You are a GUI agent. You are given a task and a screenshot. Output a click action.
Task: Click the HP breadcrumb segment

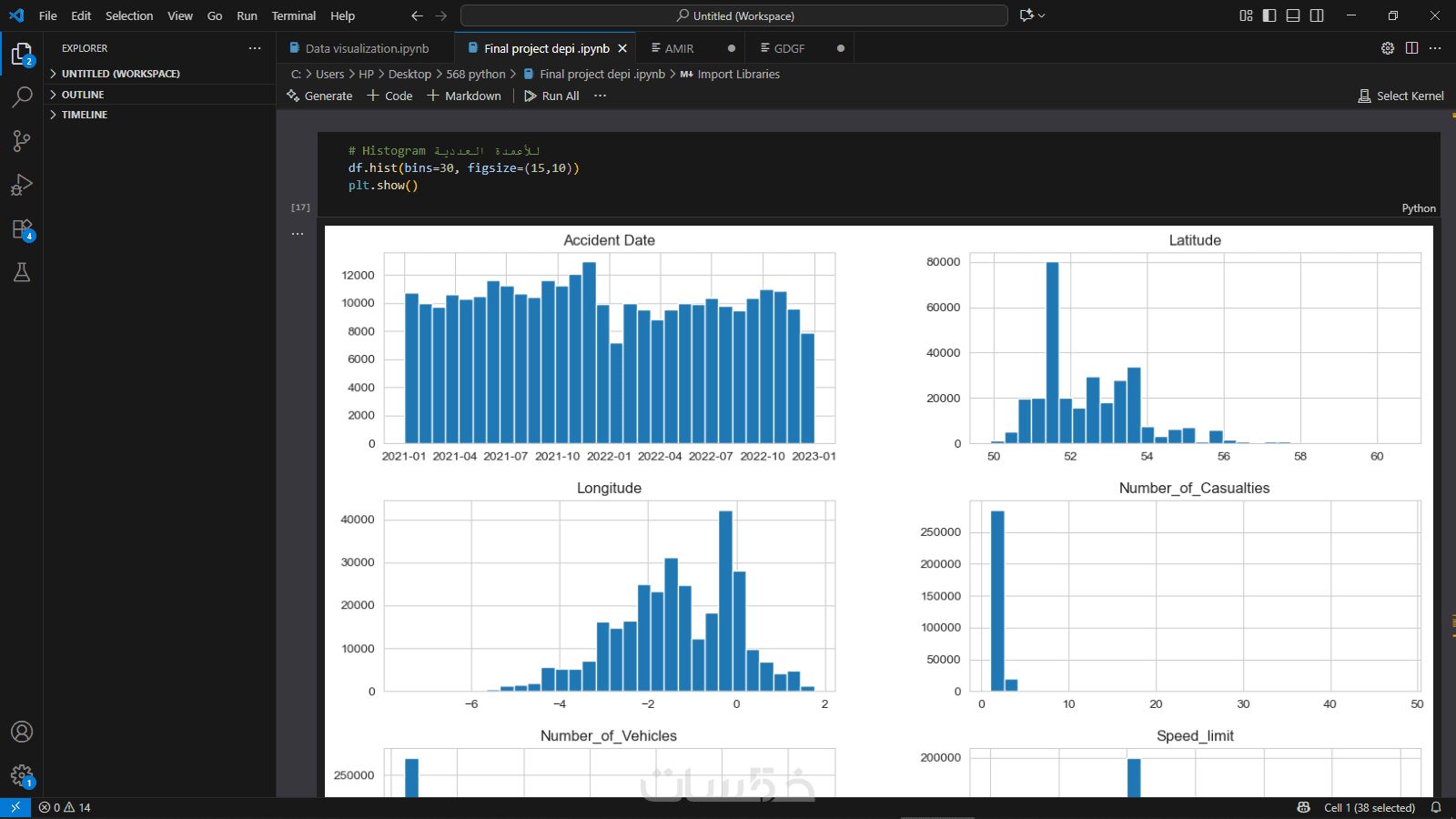pyautogui.click(x=366, y=74)
